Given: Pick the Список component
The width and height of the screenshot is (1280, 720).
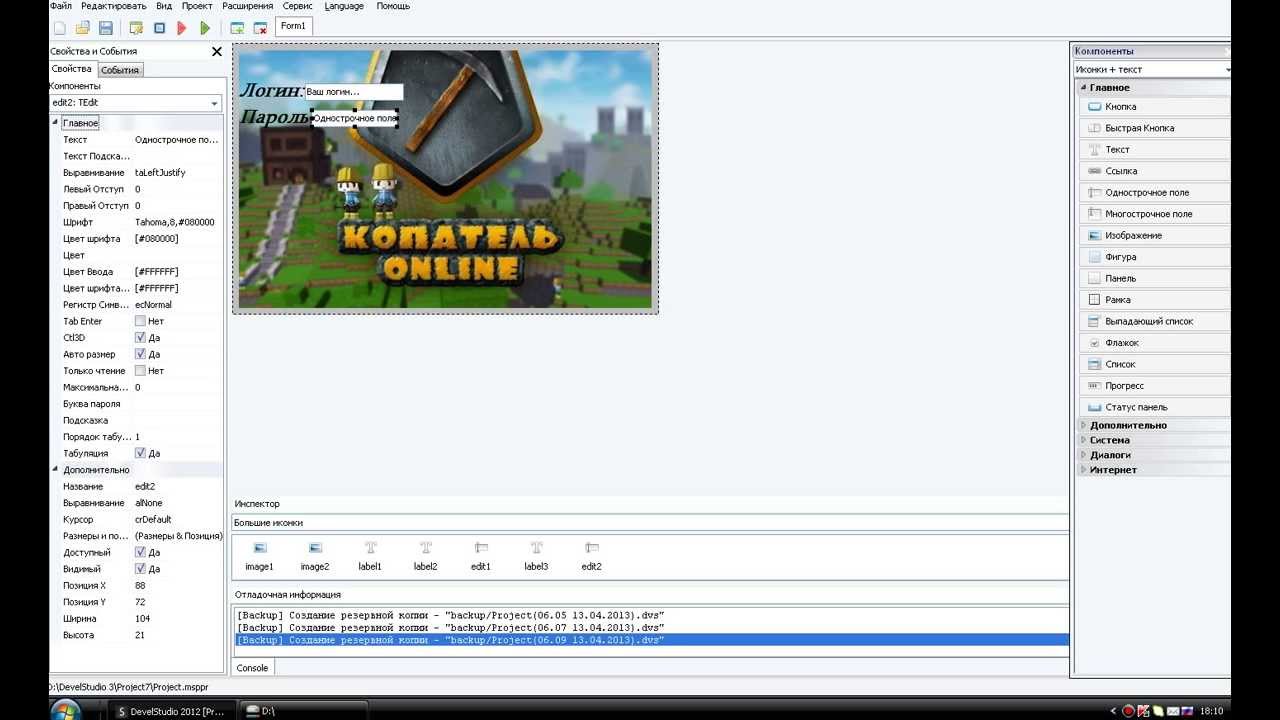Looking at the screenshot, I should click(1154, 365).
